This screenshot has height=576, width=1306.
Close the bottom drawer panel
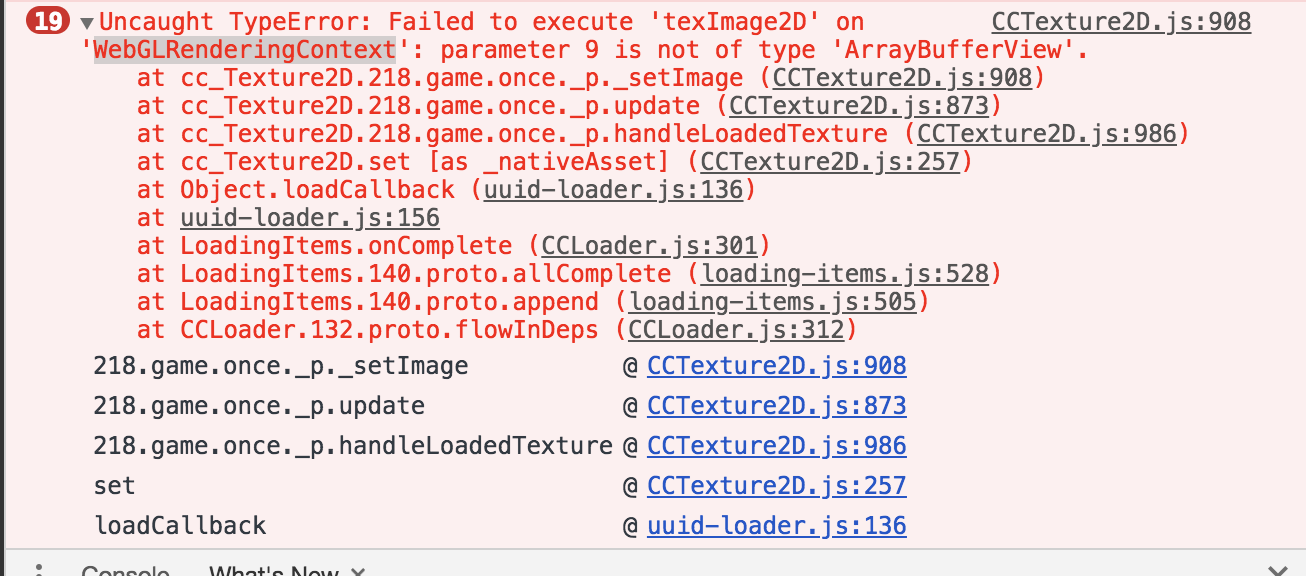click(x=1277, y=570)
